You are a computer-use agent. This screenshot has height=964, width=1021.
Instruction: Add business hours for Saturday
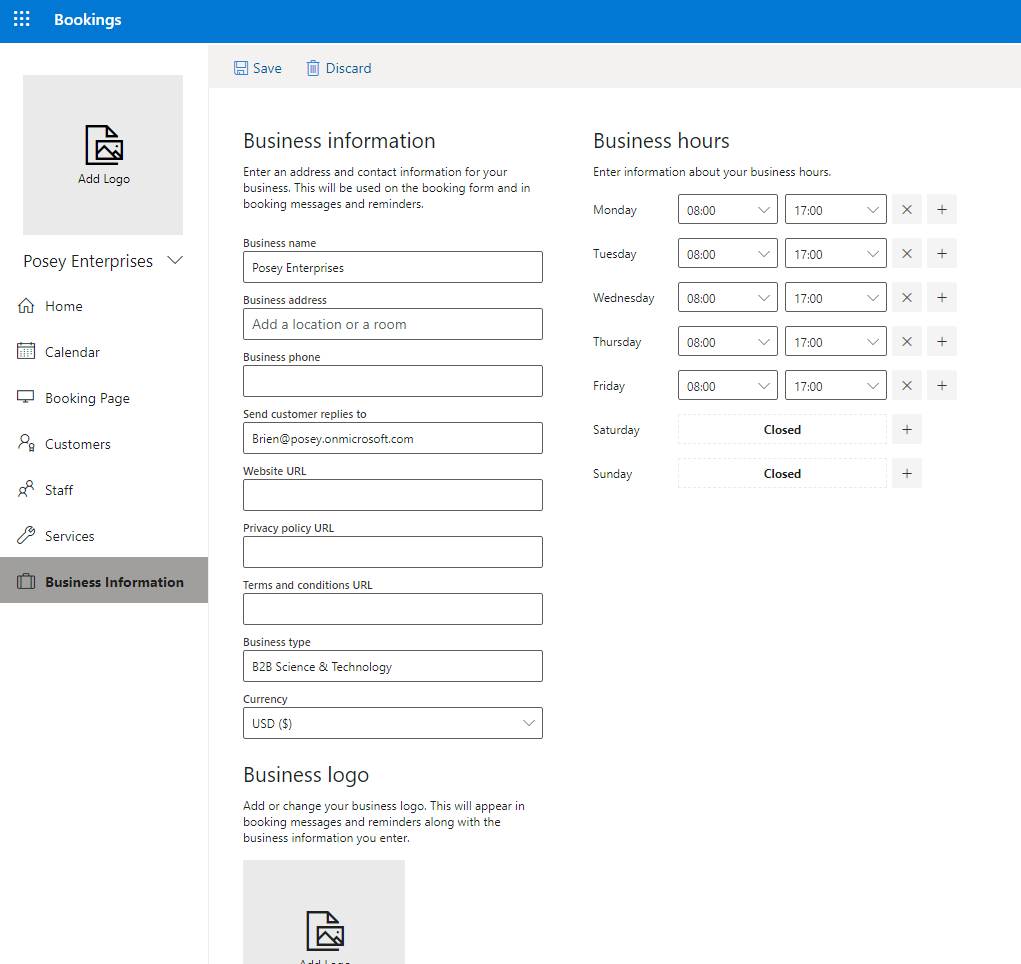click(x=906, y=429)
